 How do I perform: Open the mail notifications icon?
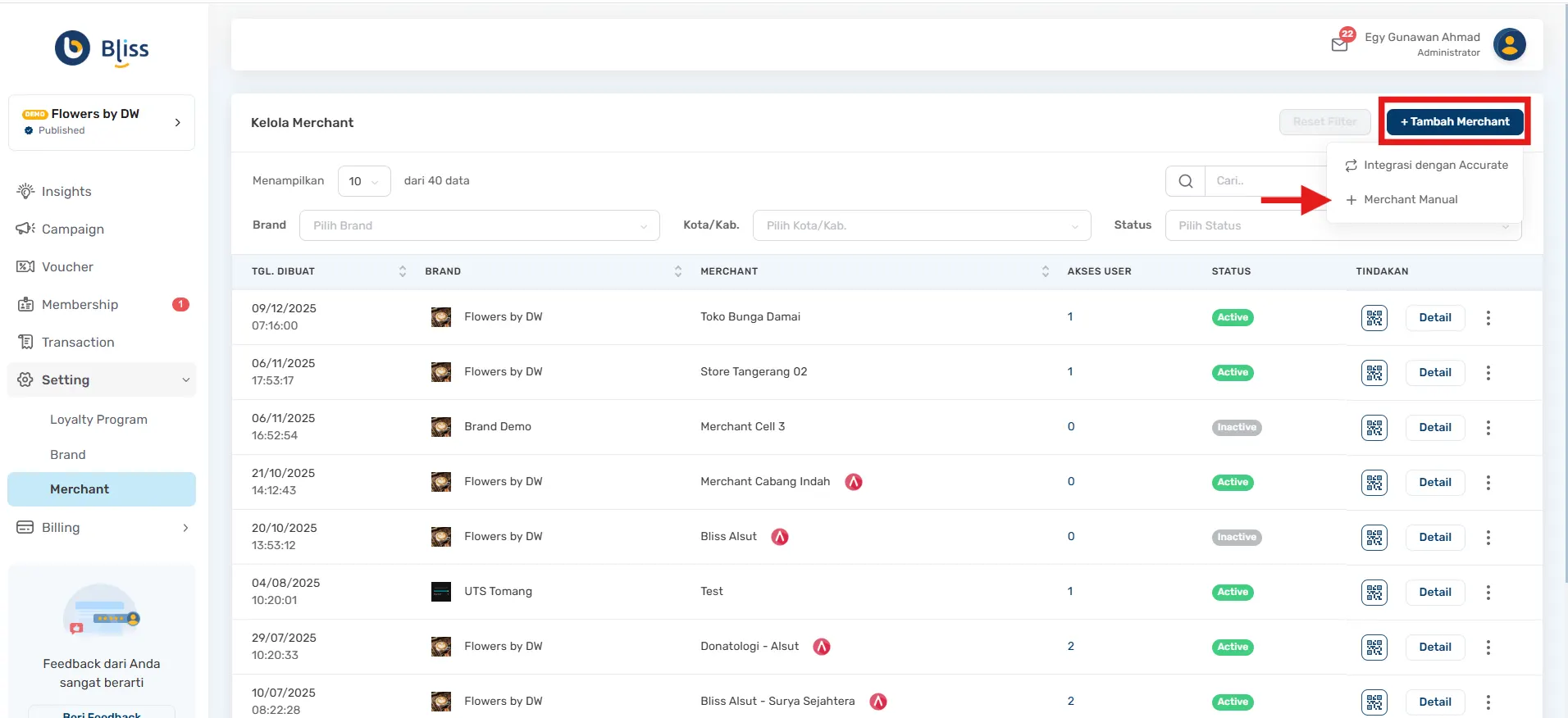(1340, 44)
